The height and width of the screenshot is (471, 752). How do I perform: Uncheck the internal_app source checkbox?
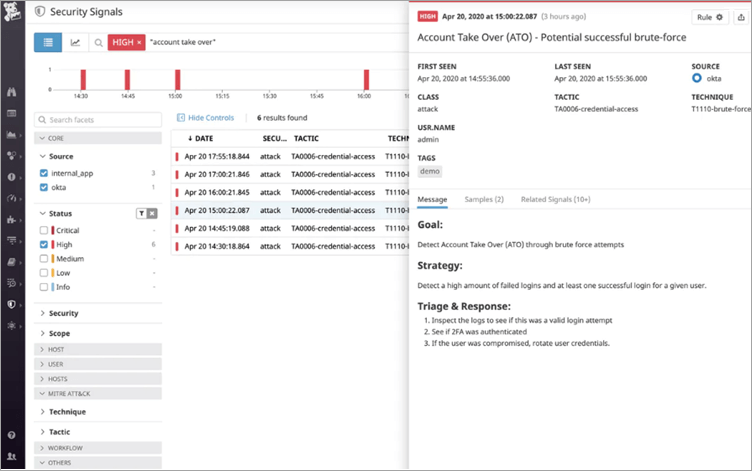(43, 173)
